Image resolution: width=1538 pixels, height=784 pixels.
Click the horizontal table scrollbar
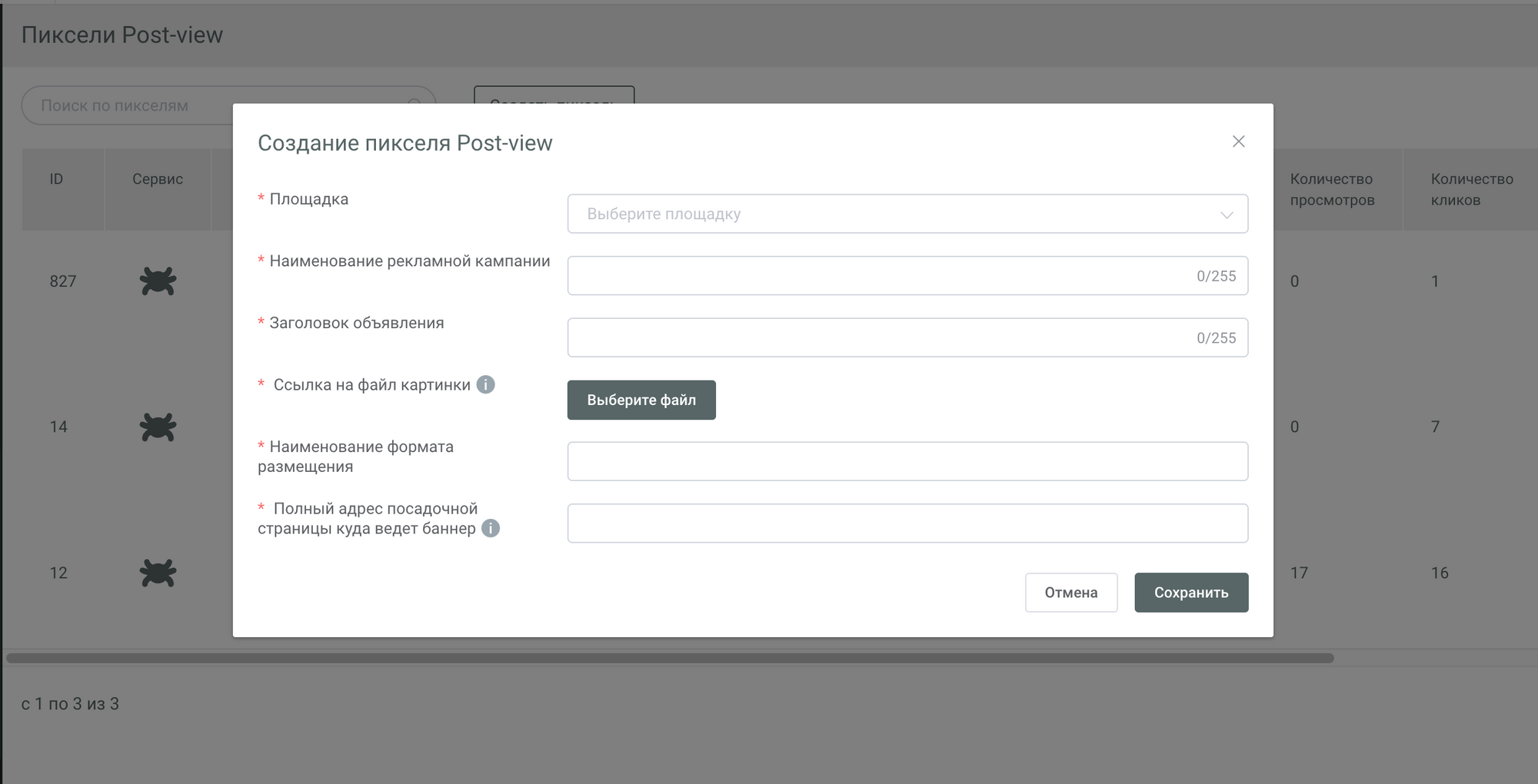click(x=669, y=658)
